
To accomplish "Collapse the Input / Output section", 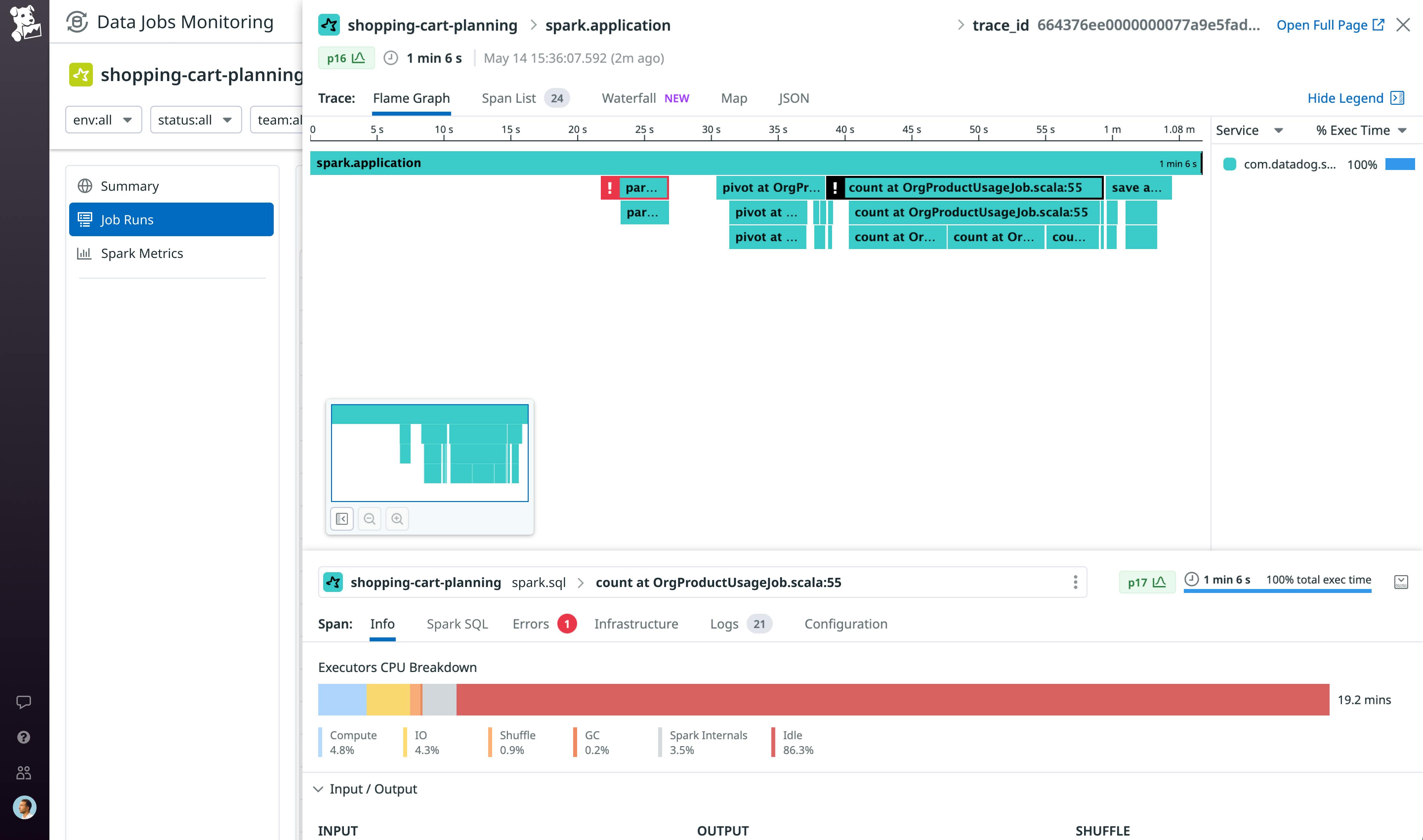I will (x=319, y=789).
